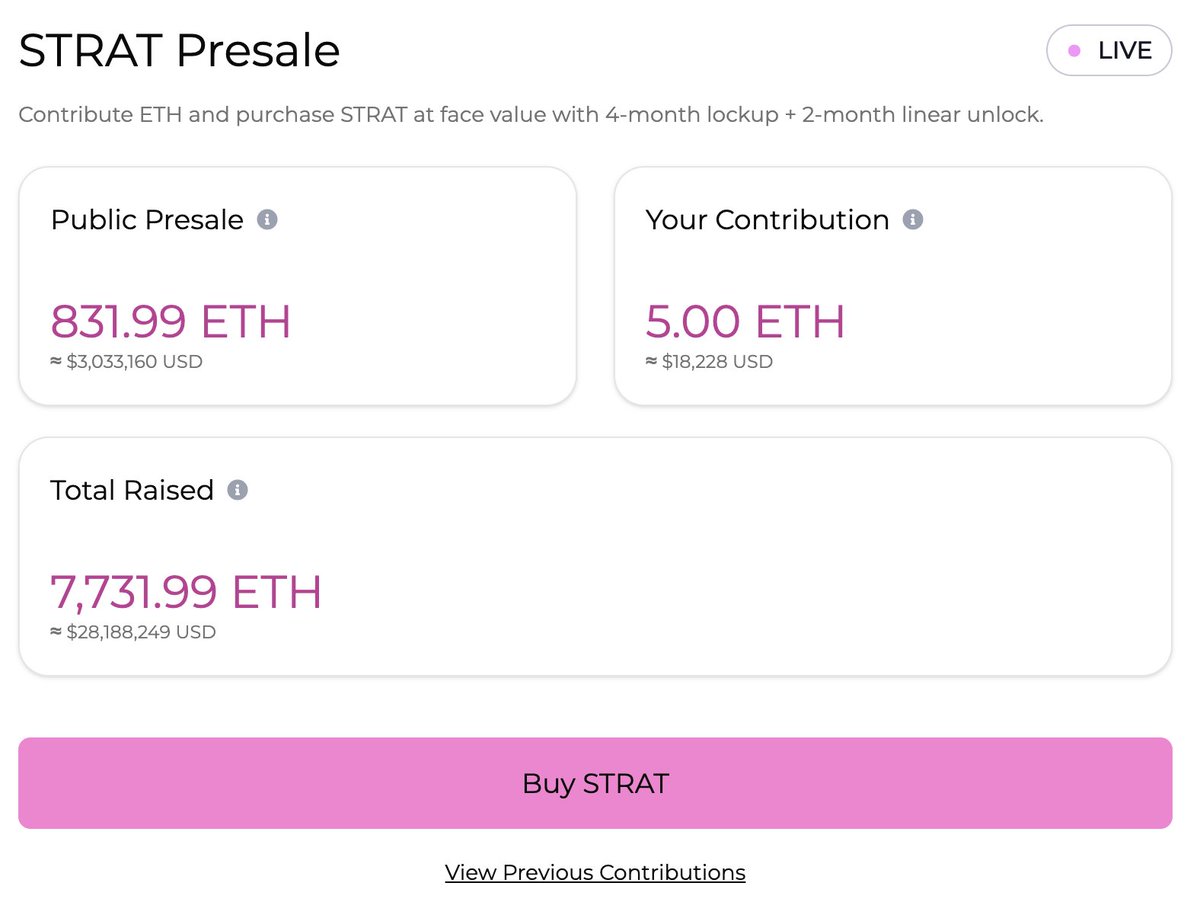The image size is (1200, 902).
Task: Select the LIVE status badge
Action: coord(1109,50)
